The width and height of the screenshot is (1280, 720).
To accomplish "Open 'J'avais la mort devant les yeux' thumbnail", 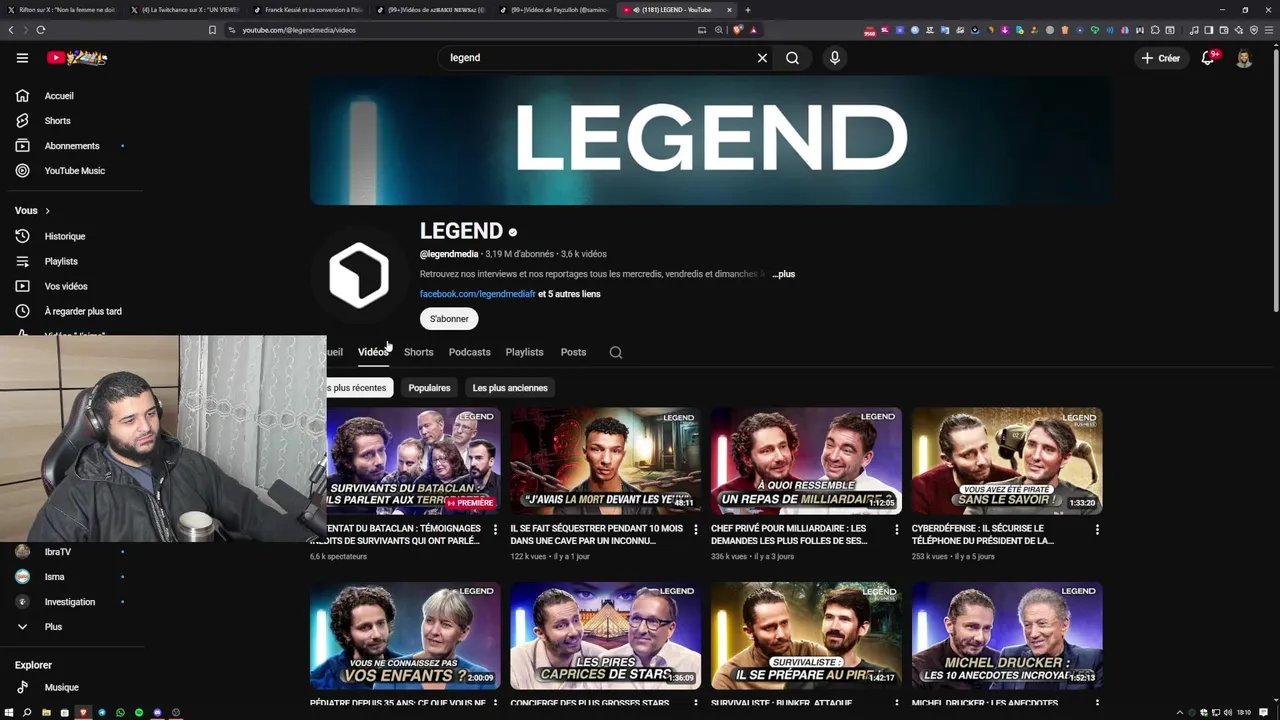I will [x=605, y=461].
